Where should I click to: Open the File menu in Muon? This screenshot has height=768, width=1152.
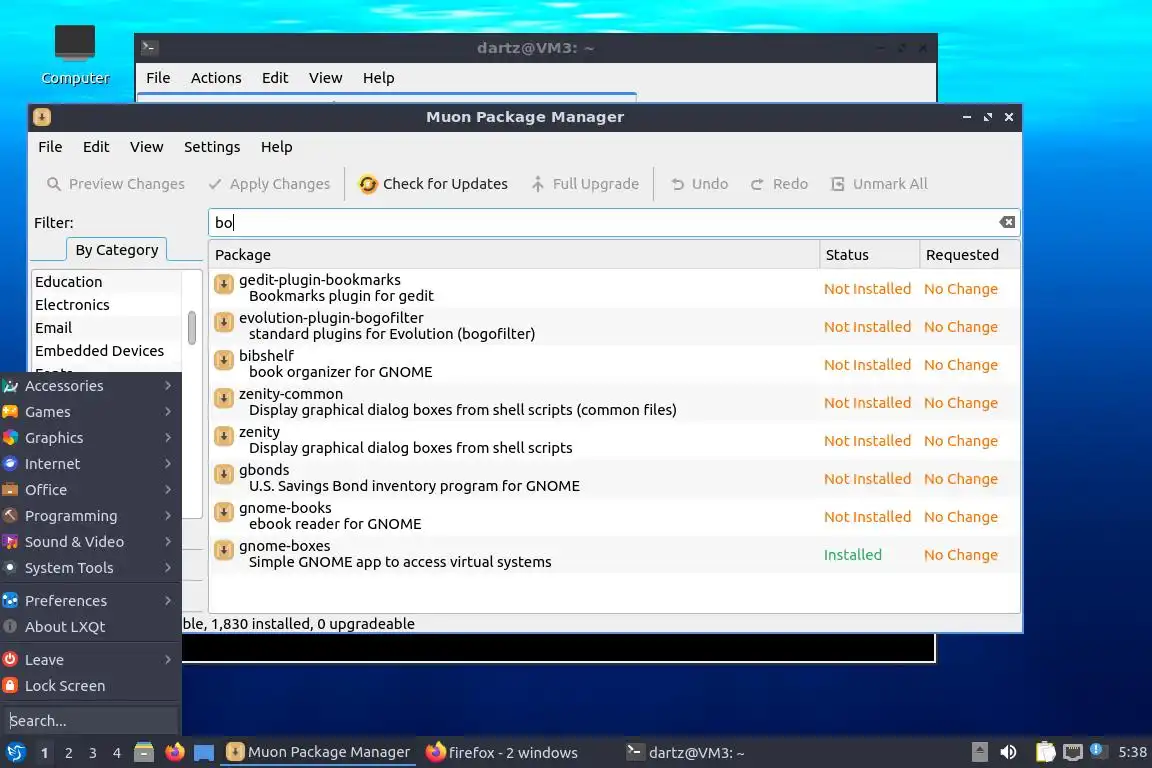(x=50, y=147)
